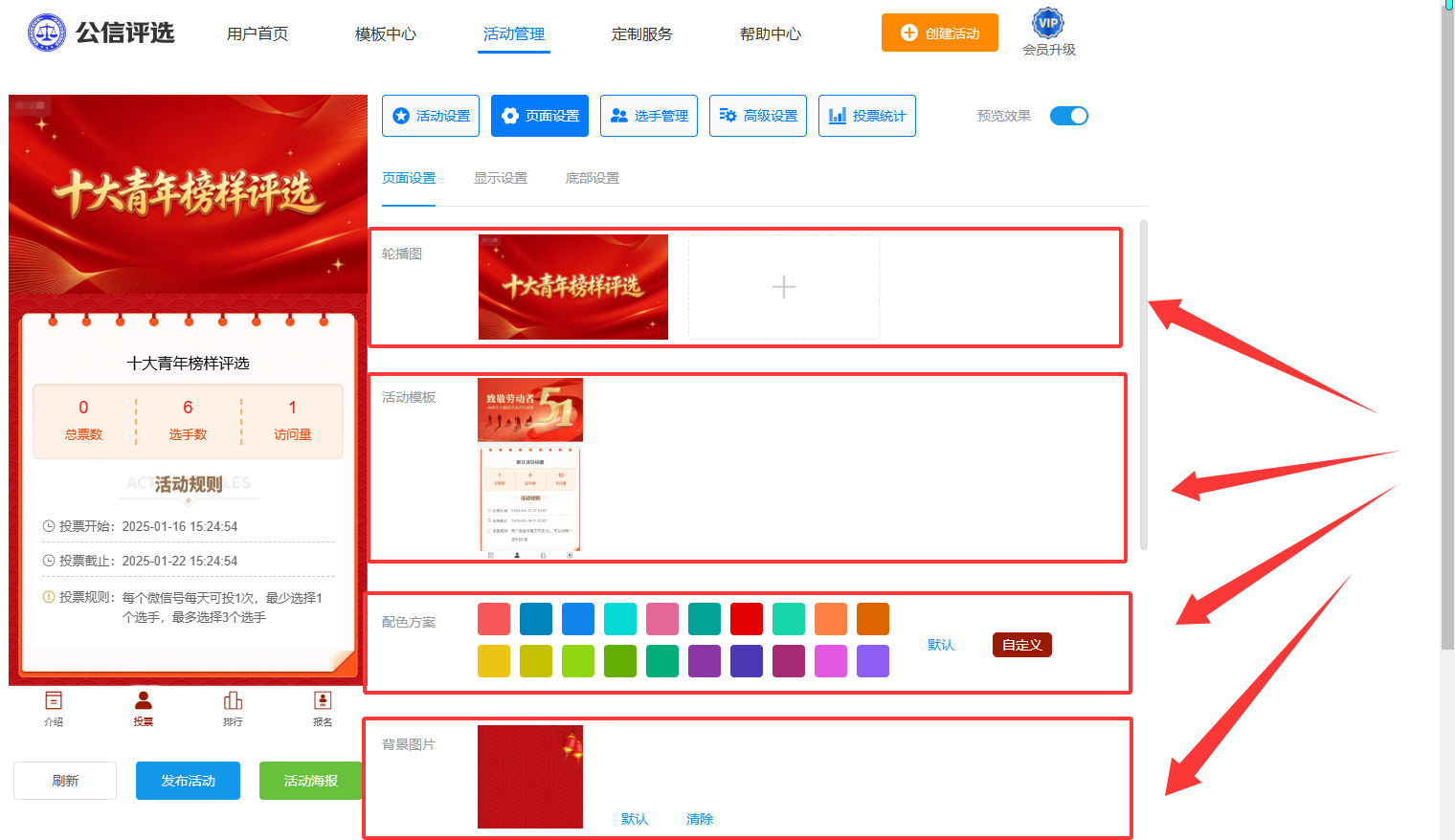
Task: Pick the light orange swatch in the top row
Action: click(831, 619)
